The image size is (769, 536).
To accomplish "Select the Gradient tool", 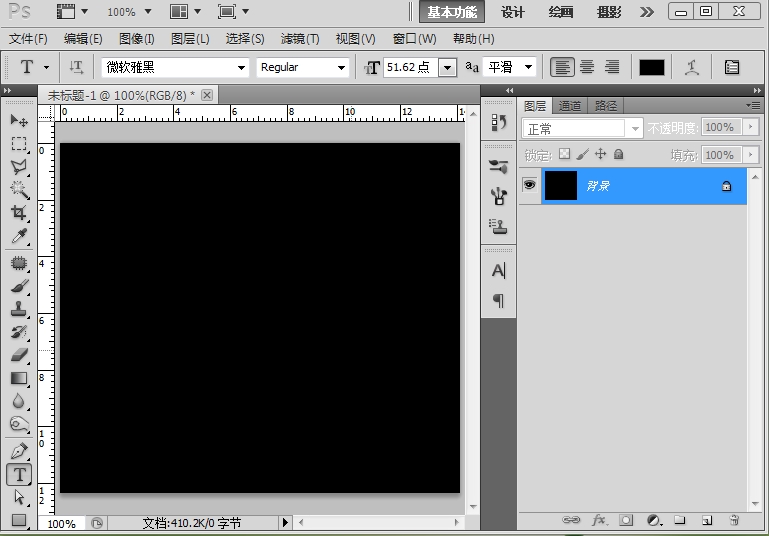I will click(x=19, y=378).
